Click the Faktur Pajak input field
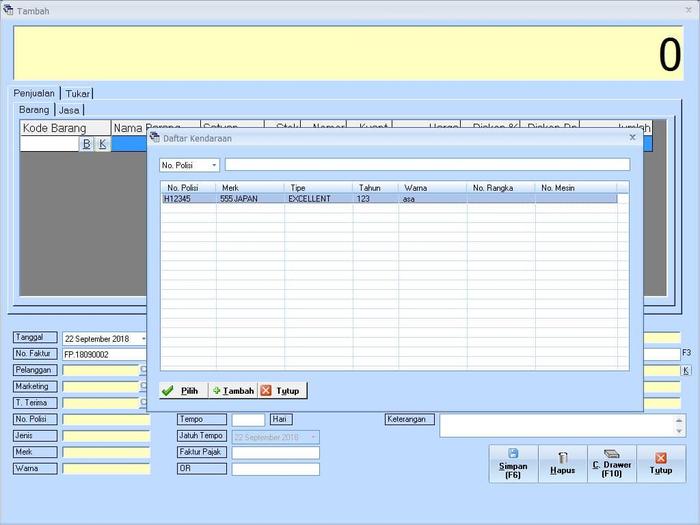Image resolution: width=700 pixels, height=525 pixels. [275, 452]
